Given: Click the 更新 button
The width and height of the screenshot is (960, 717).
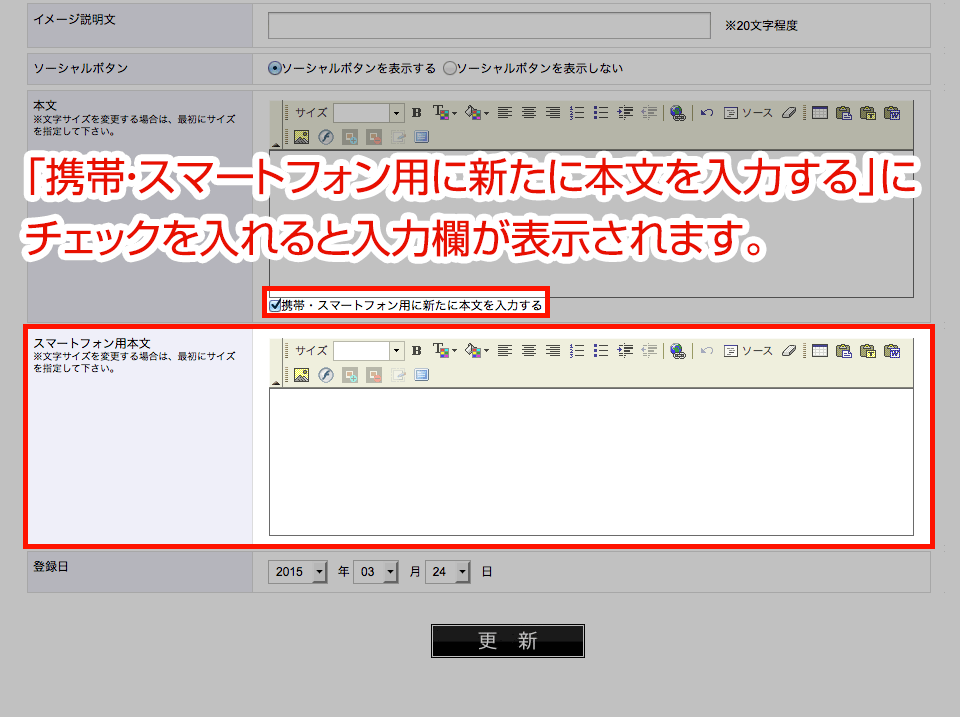Looking at the screenshot, I should 508,640.
